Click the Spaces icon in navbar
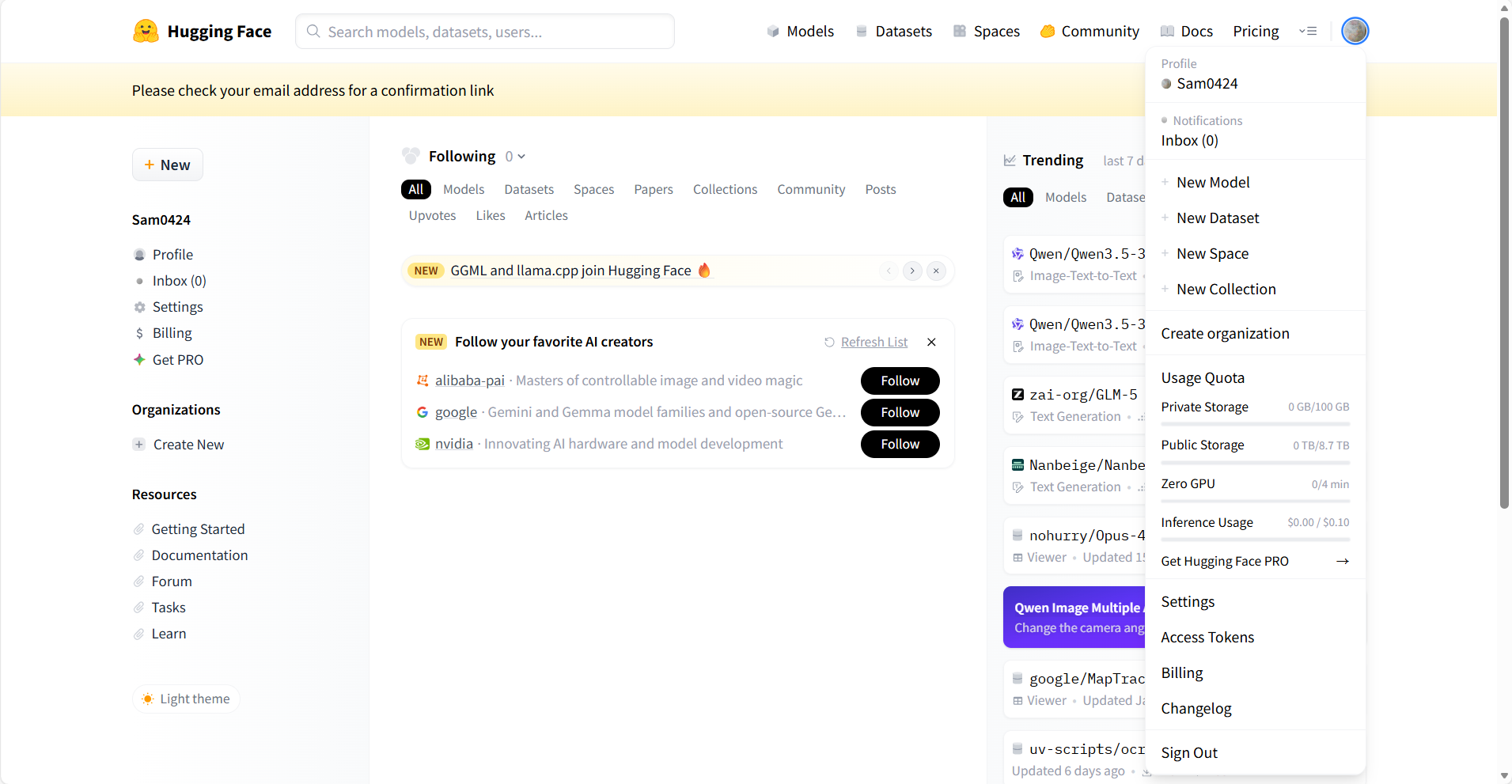This screenshot has height=784, width=1512. pyautogui.click(x=960, y=32)
